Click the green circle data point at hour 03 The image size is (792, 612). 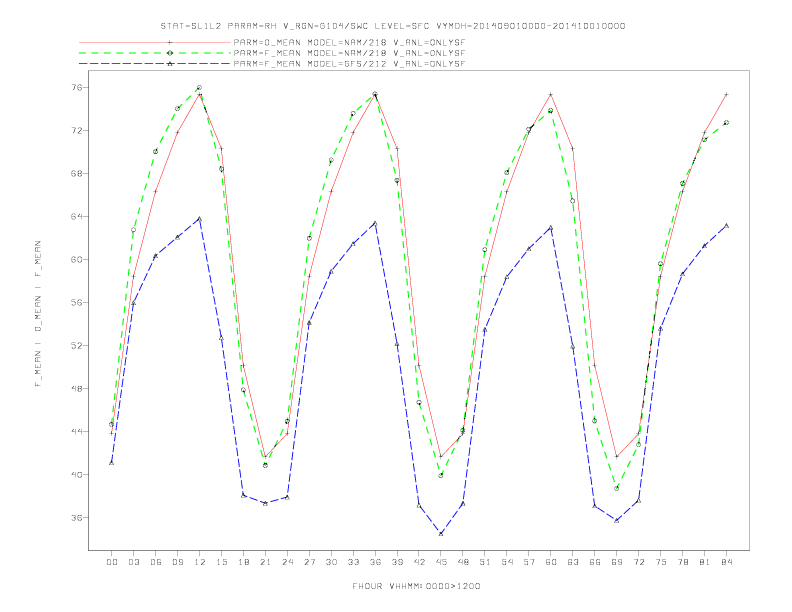coord(133,230)
